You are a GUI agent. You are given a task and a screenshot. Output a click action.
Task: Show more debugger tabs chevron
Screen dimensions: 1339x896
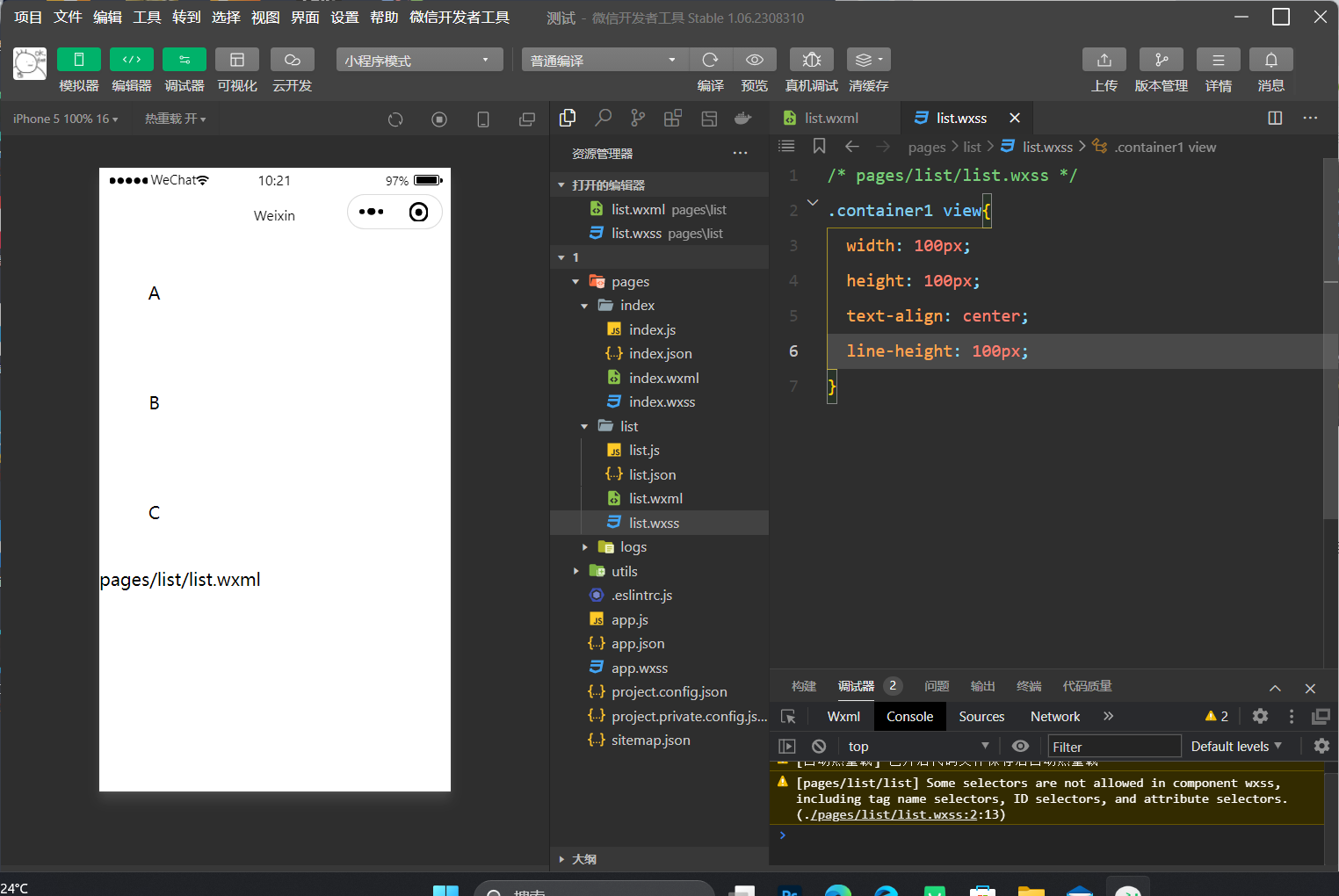click(x=1109, y=717)
